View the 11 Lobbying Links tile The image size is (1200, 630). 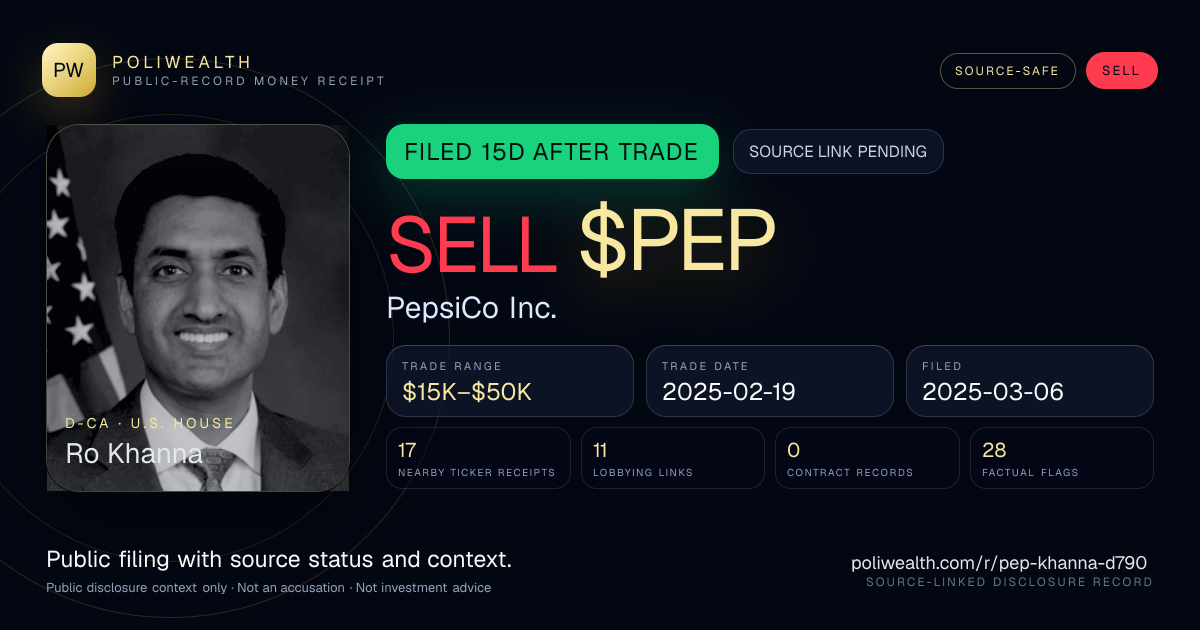click(673, 458)
